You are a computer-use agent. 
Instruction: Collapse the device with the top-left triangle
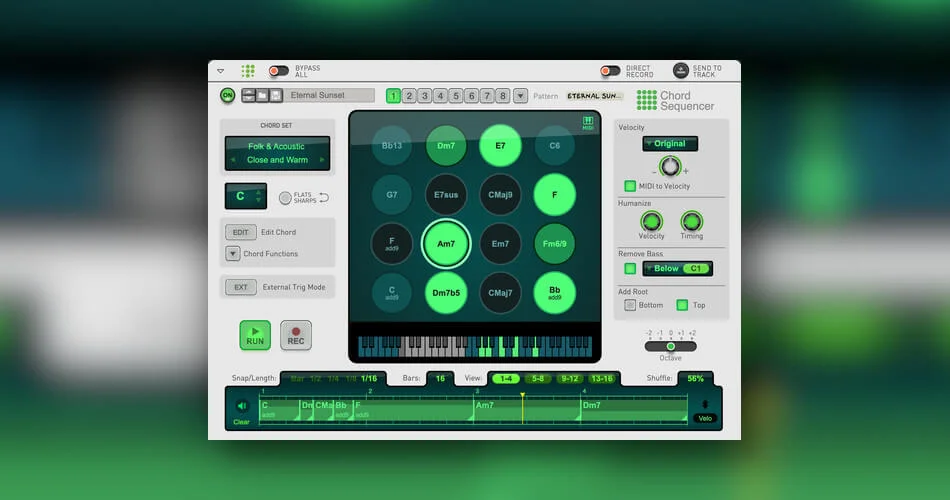(x=221, y=72)
